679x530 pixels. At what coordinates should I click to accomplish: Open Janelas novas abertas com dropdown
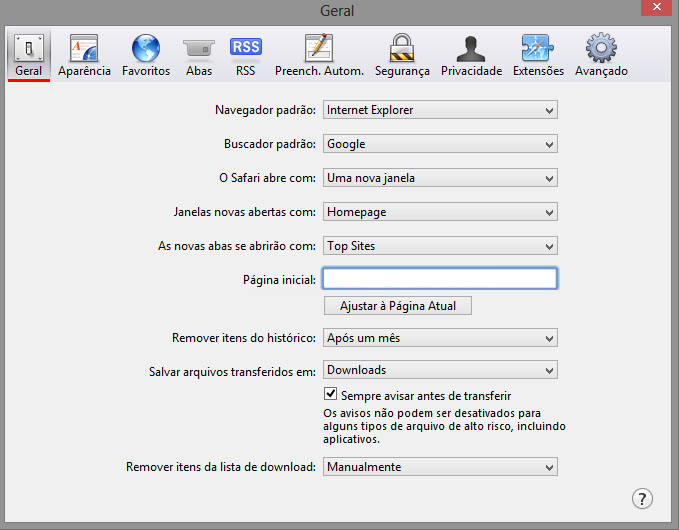point(440,212)
